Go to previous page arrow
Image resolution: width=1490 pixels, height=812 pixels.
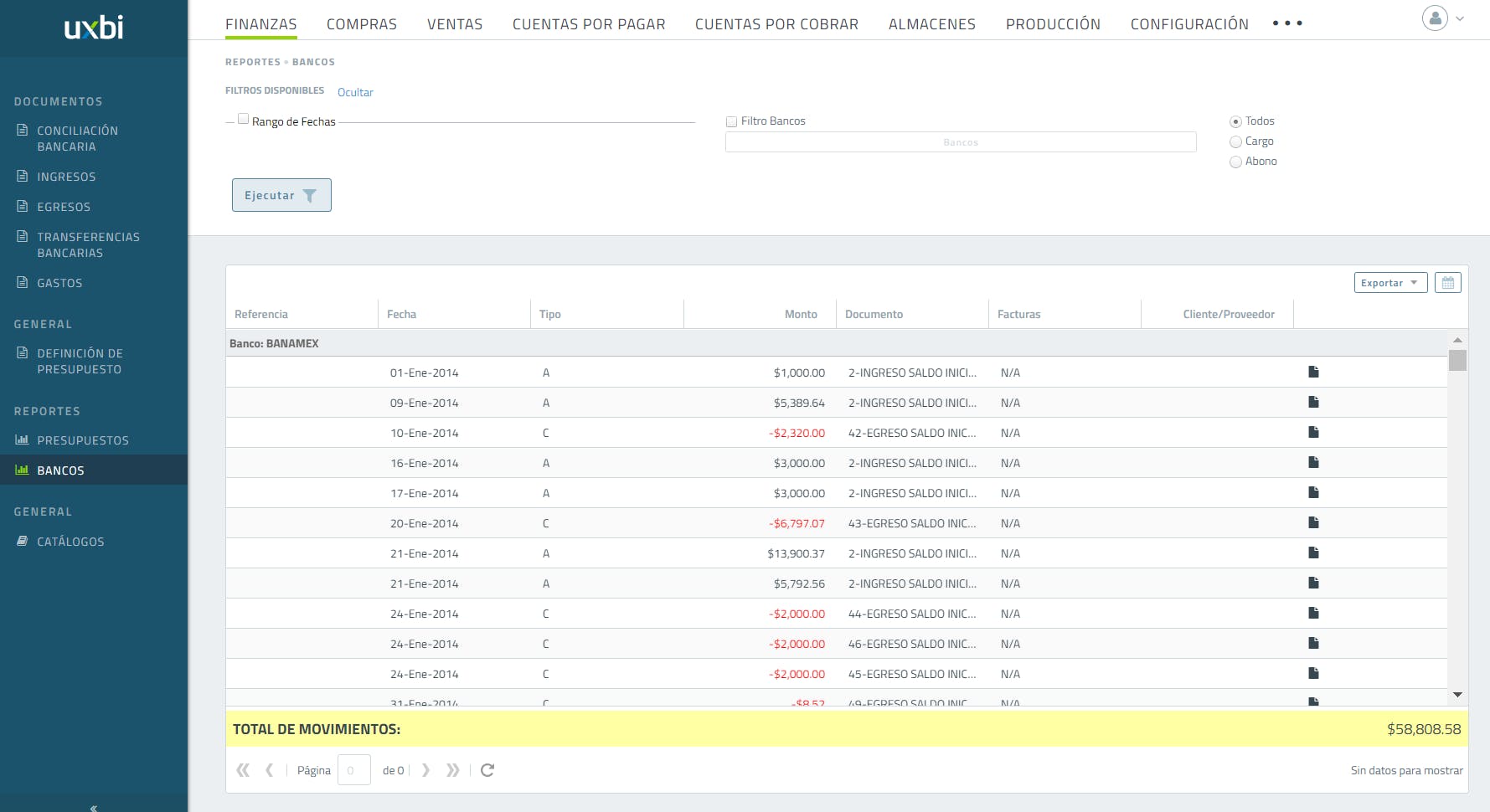270,770
